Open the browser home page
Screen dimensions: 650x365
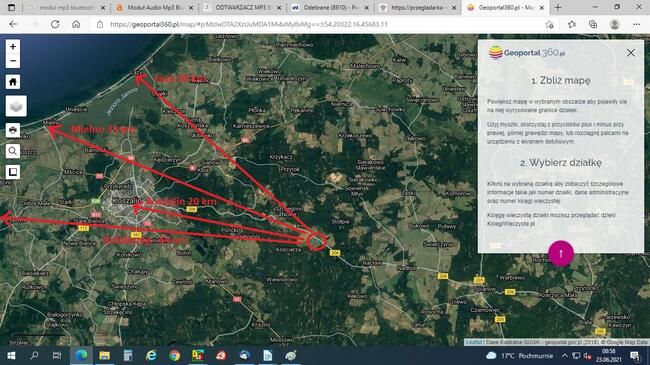pyautogui.click(x=76, y=24)
